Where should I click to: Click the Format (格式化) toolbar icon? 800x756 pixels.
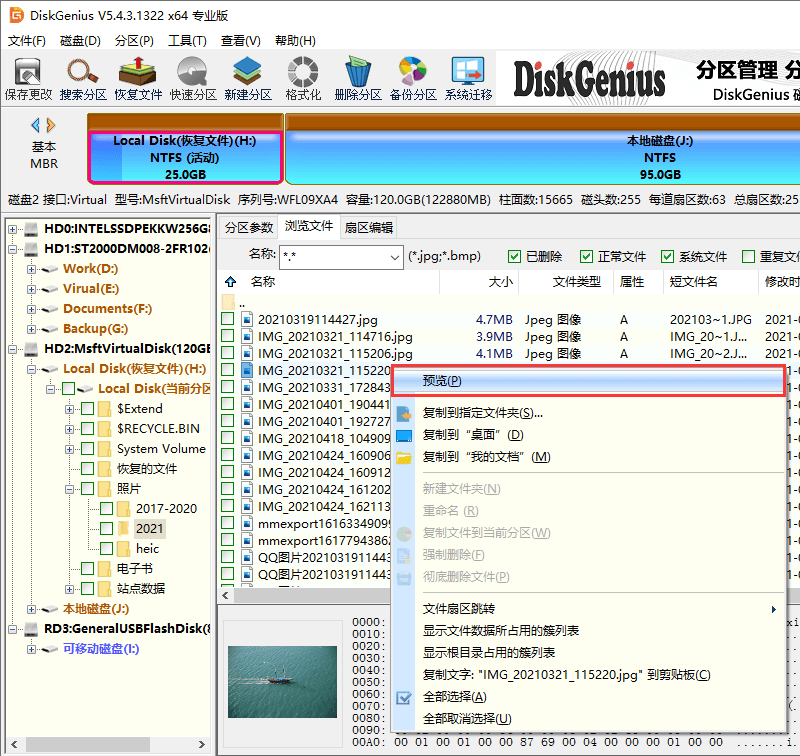(x=303, y=71)
